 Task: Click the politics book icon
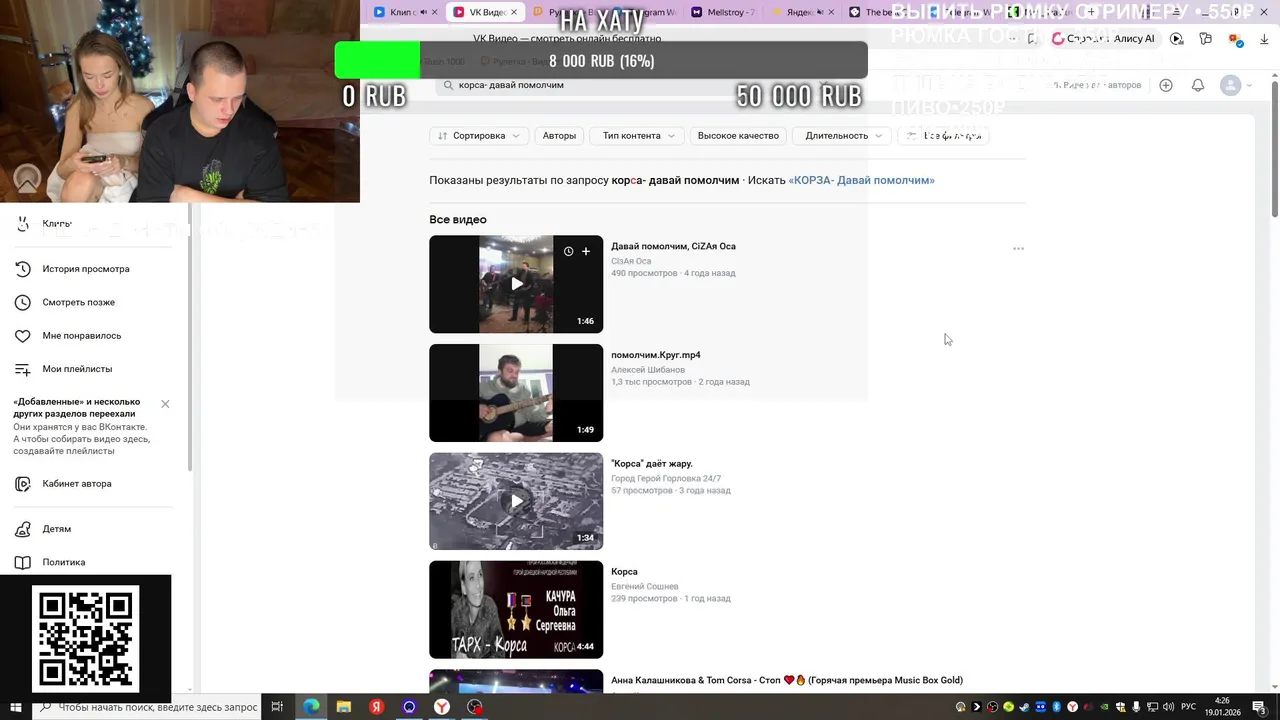pos(23,562)
